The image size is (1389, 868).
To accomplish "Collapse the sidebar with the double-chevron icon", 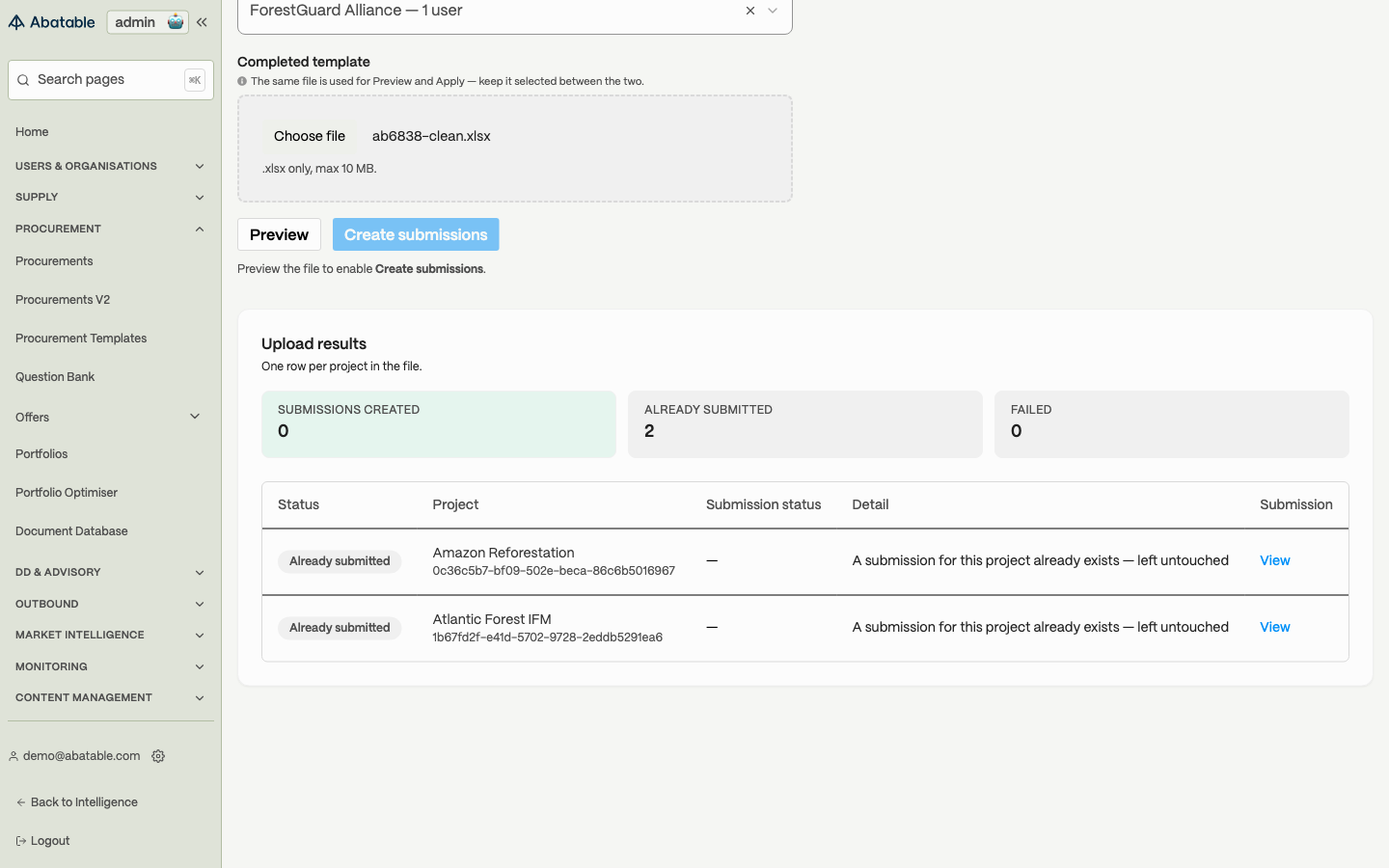I will click(202, 22).
